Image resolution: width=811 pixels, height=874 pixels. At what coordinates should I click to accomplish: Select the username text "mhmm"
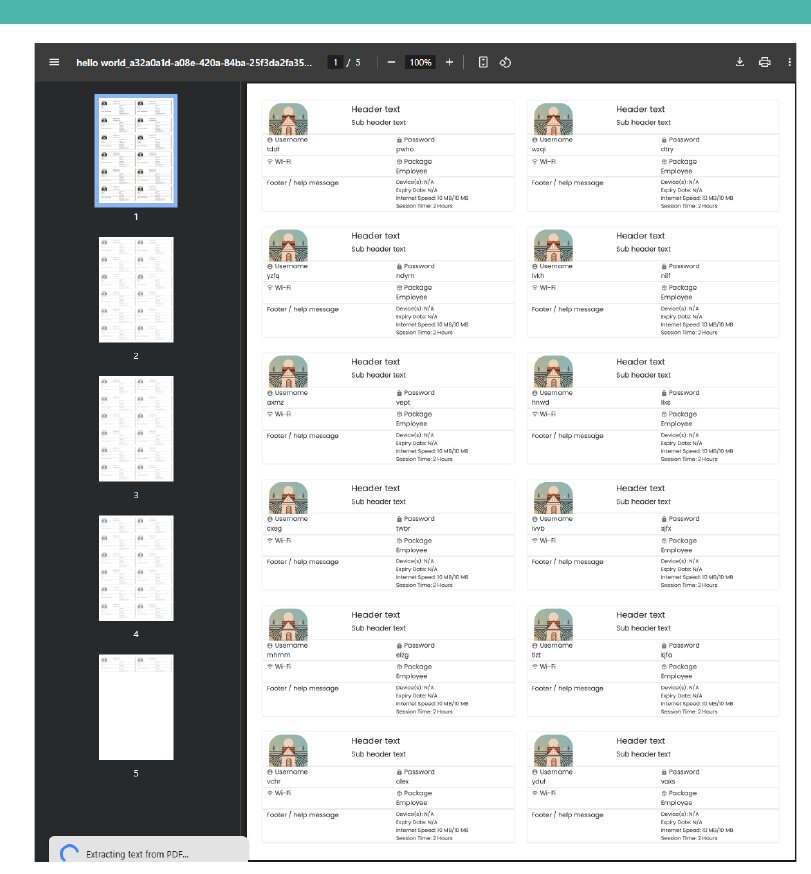(x=278, y=655)
